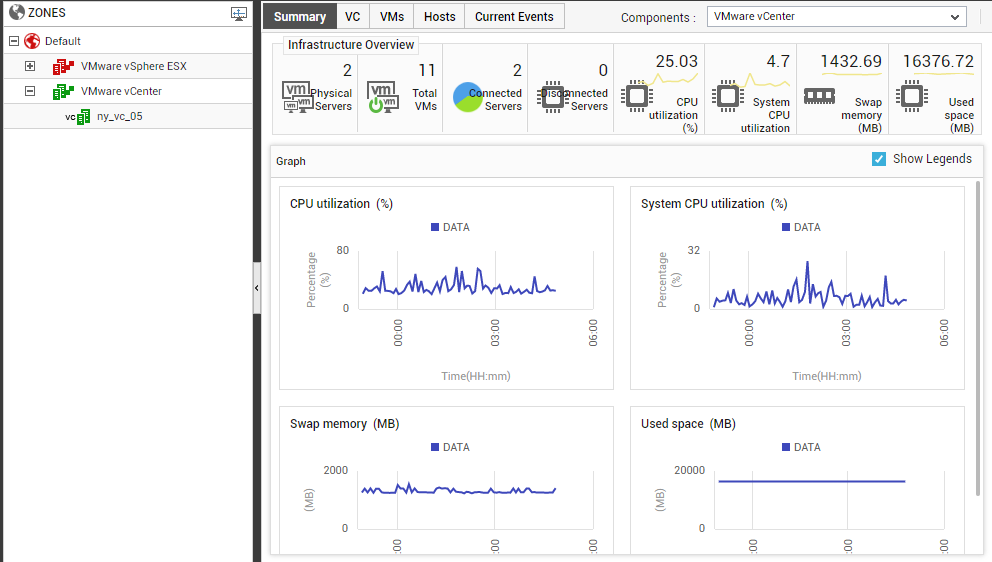Screen dimensions: 992x562
Task: Click the 4.7 System CPU value
Action: point(778,61)
